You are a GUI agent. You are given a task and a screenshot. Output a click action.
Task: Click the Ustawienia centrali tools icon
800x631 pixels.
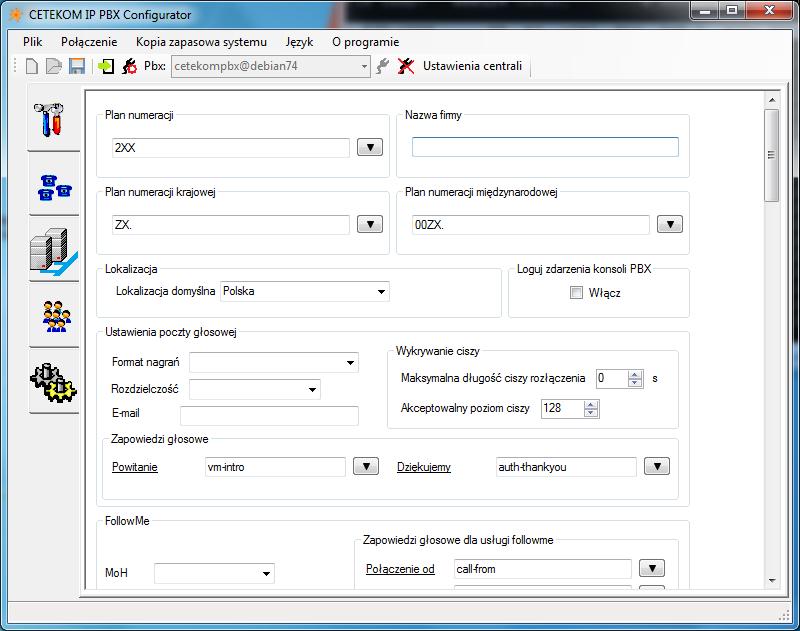[406, 66]
